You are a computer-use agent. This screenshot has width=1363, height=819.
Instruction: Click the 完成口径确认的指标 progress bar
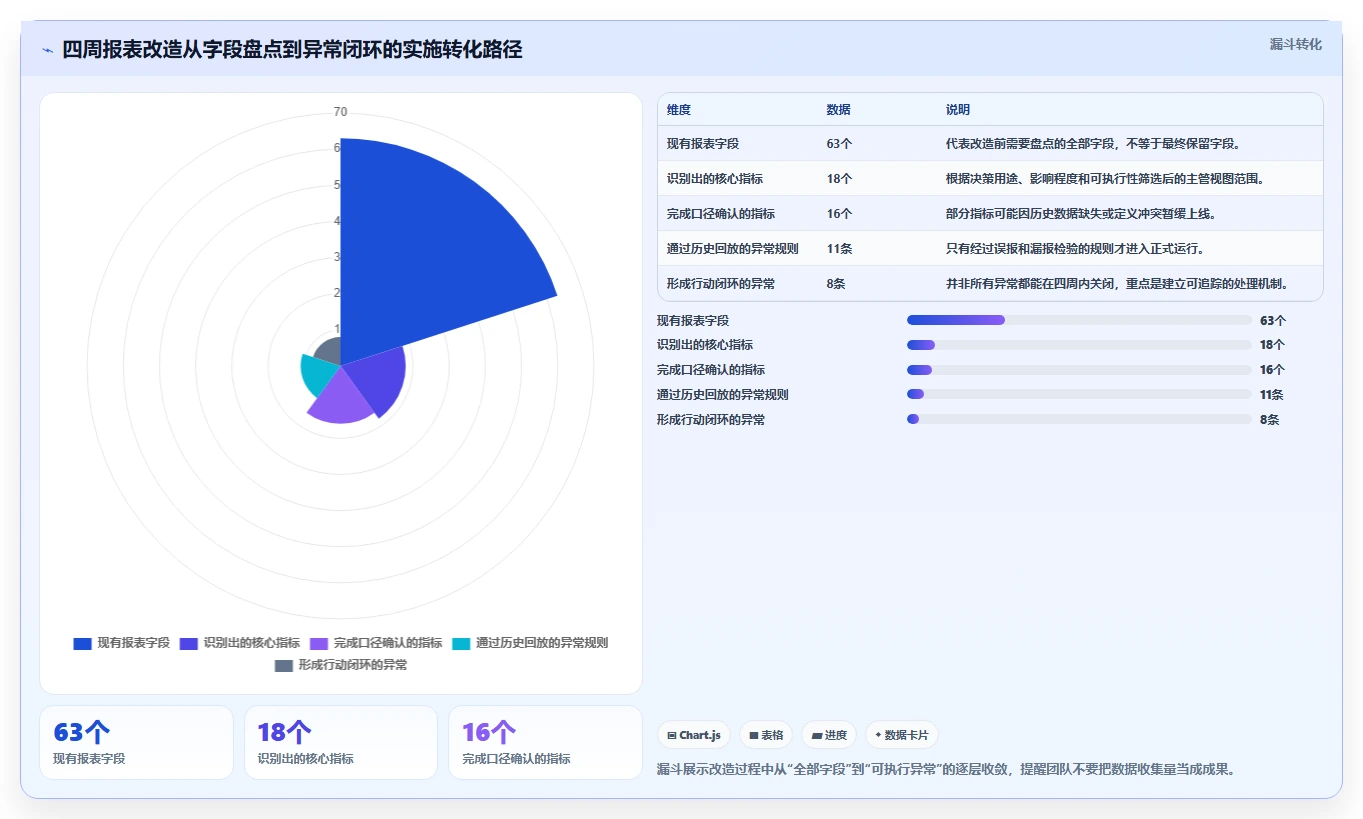pyautogui.click(x=1079, y=370)
